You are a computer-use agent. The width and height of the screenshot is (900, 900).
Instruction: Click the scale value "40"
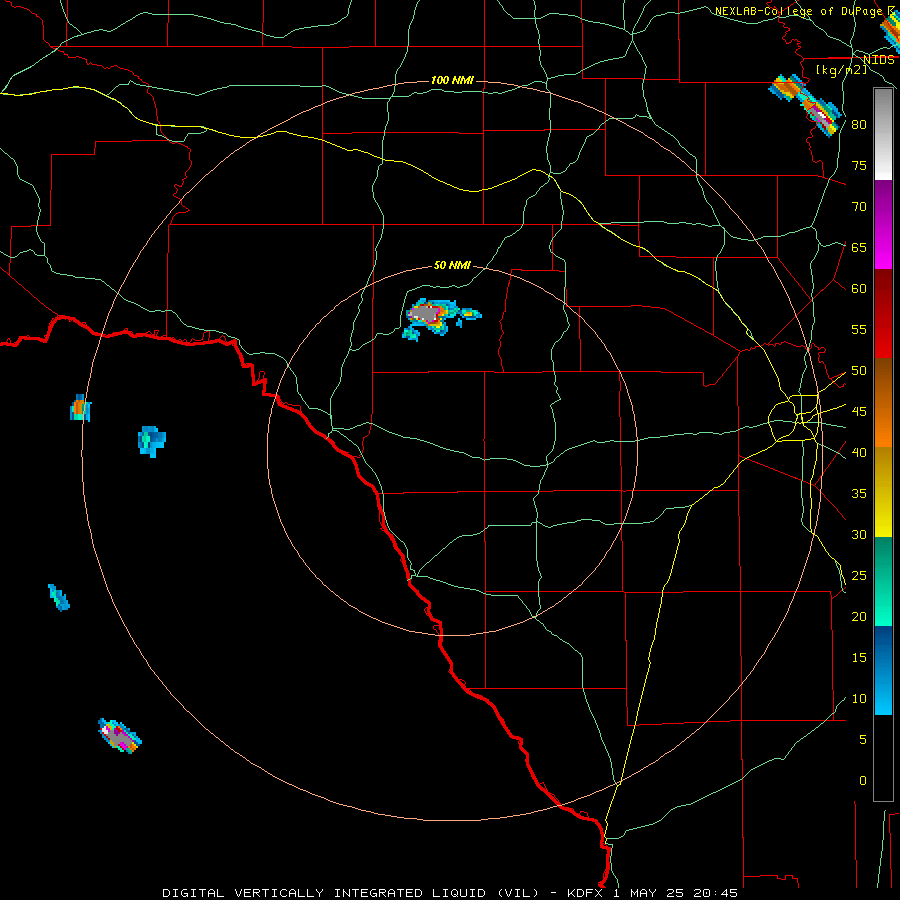point(859,453)
